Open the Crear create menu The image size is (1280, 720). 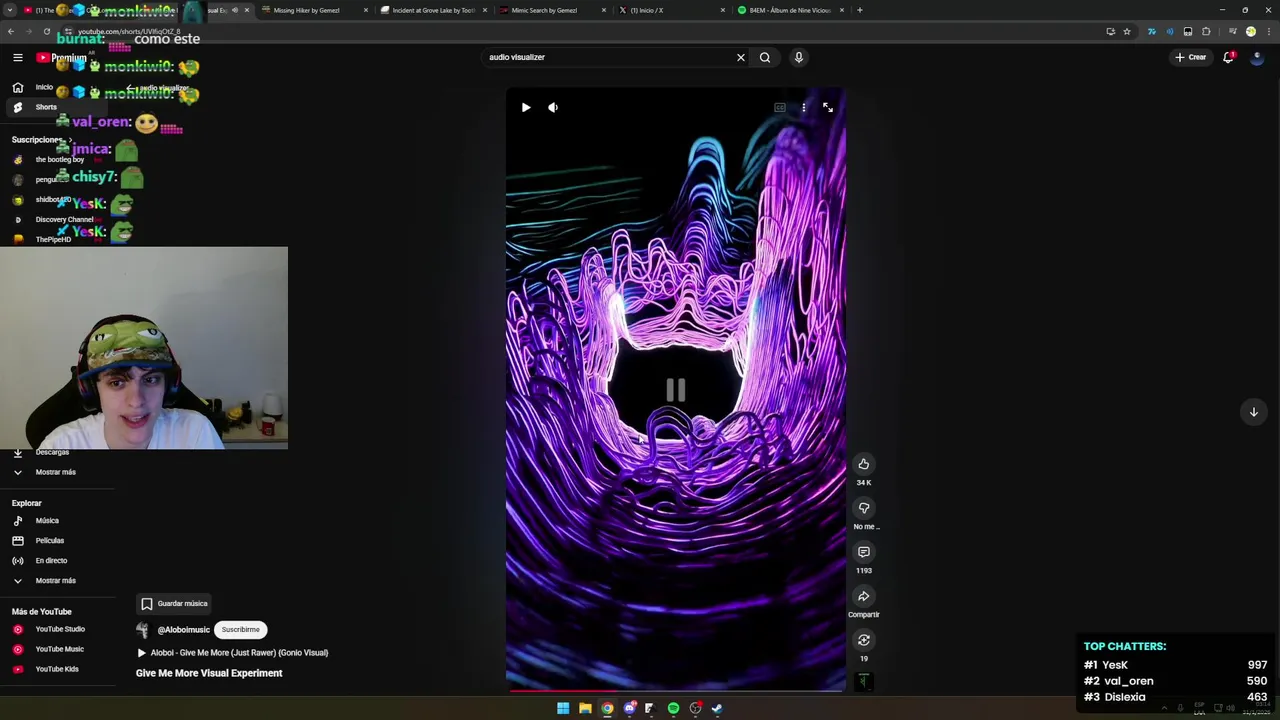click(x=1191, y=57)
